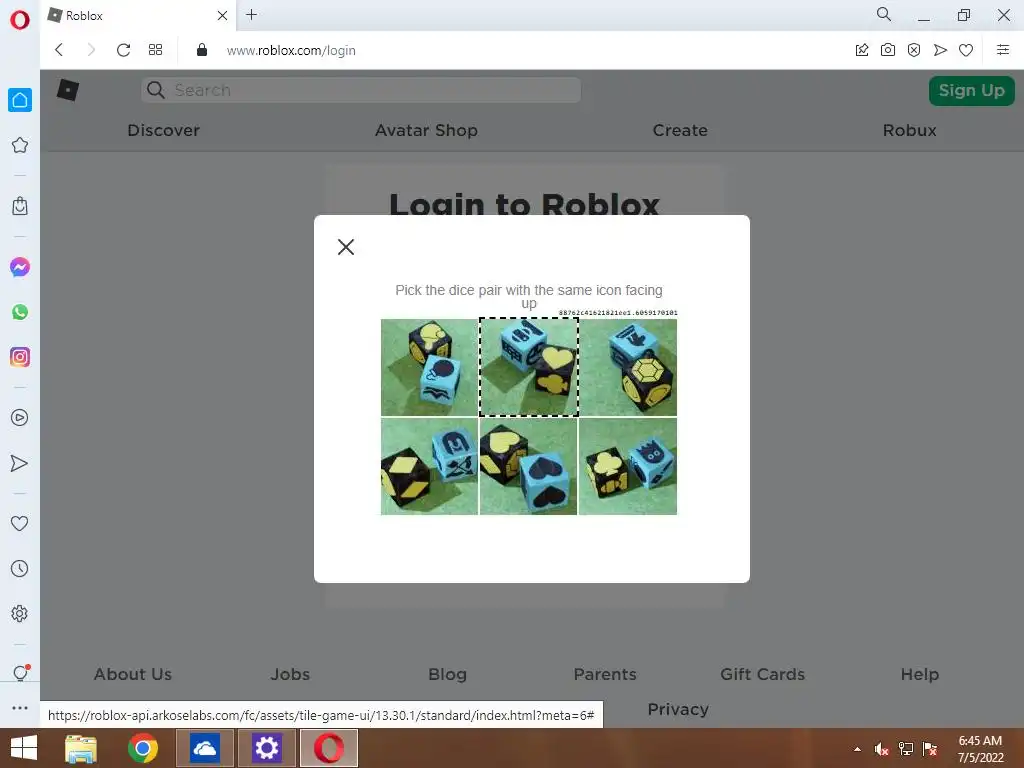1024x768 pixels.
Task: Send page to My Flow
Action: 940,50
